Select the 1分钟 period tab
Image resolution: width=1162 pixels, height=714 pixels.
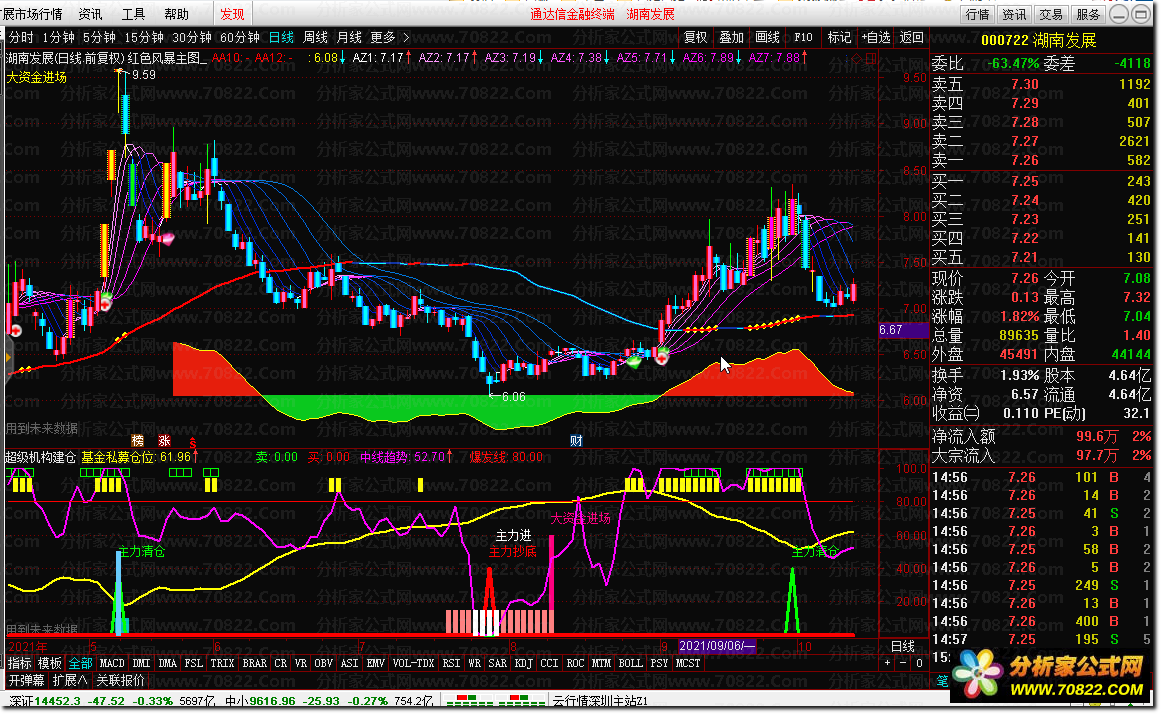point(59,37)
